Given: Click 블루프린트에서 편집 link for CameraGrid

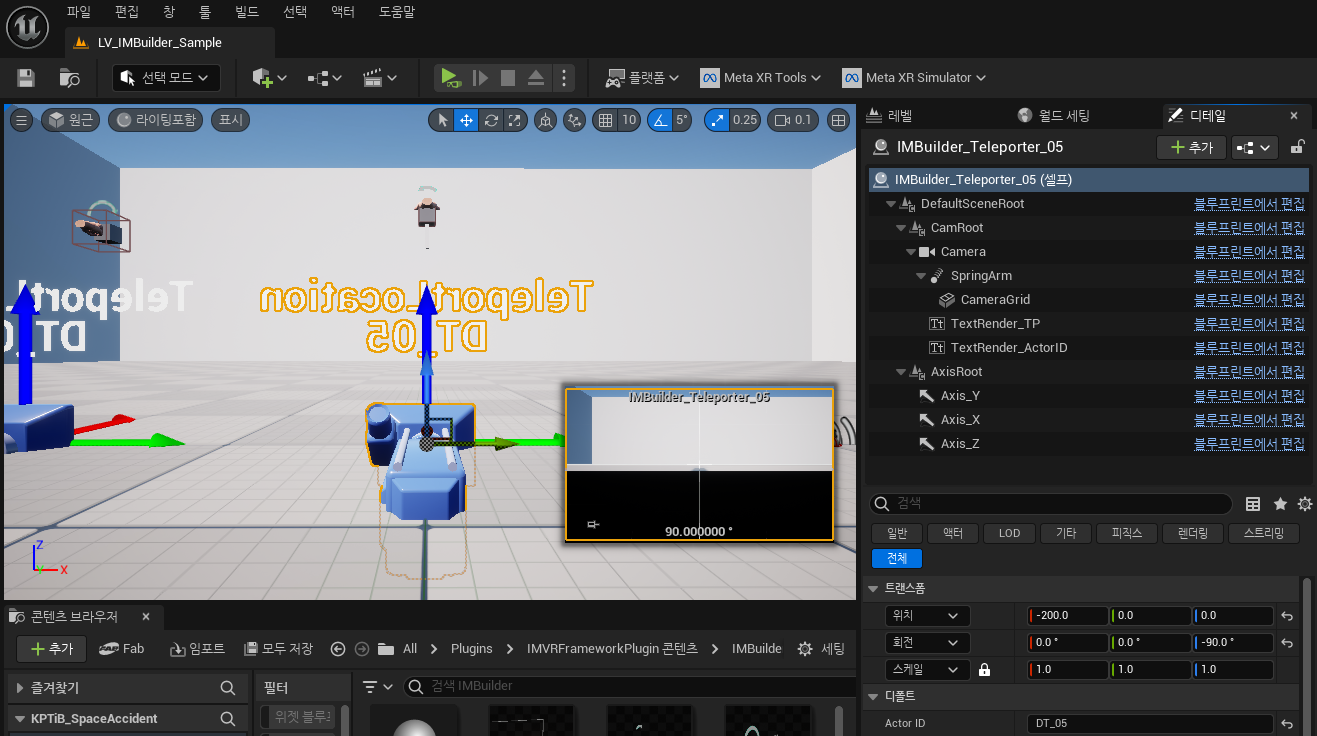Looking at the screenshot, I should coord(1249,300).
